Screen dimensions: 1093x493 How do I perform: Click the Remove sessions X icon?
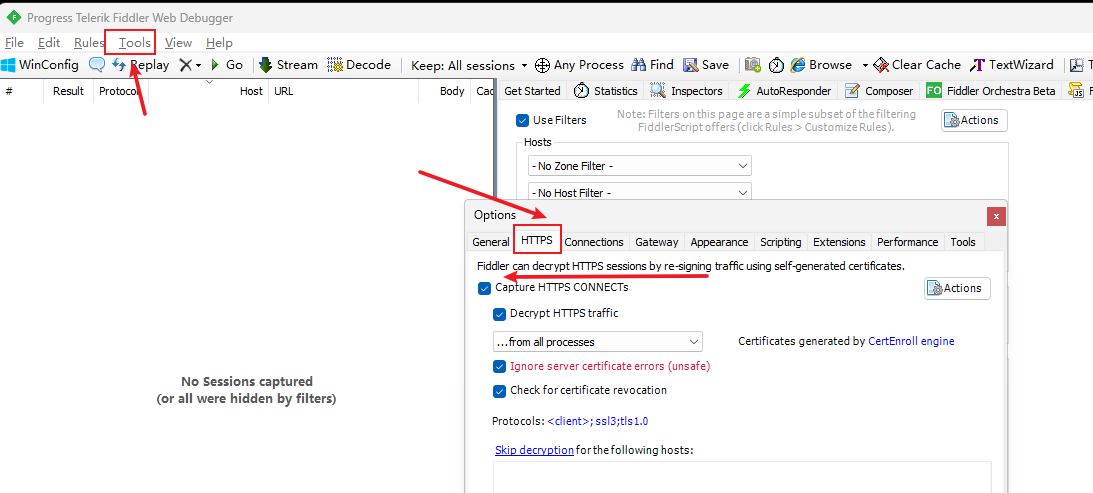(x=185, y=65)
